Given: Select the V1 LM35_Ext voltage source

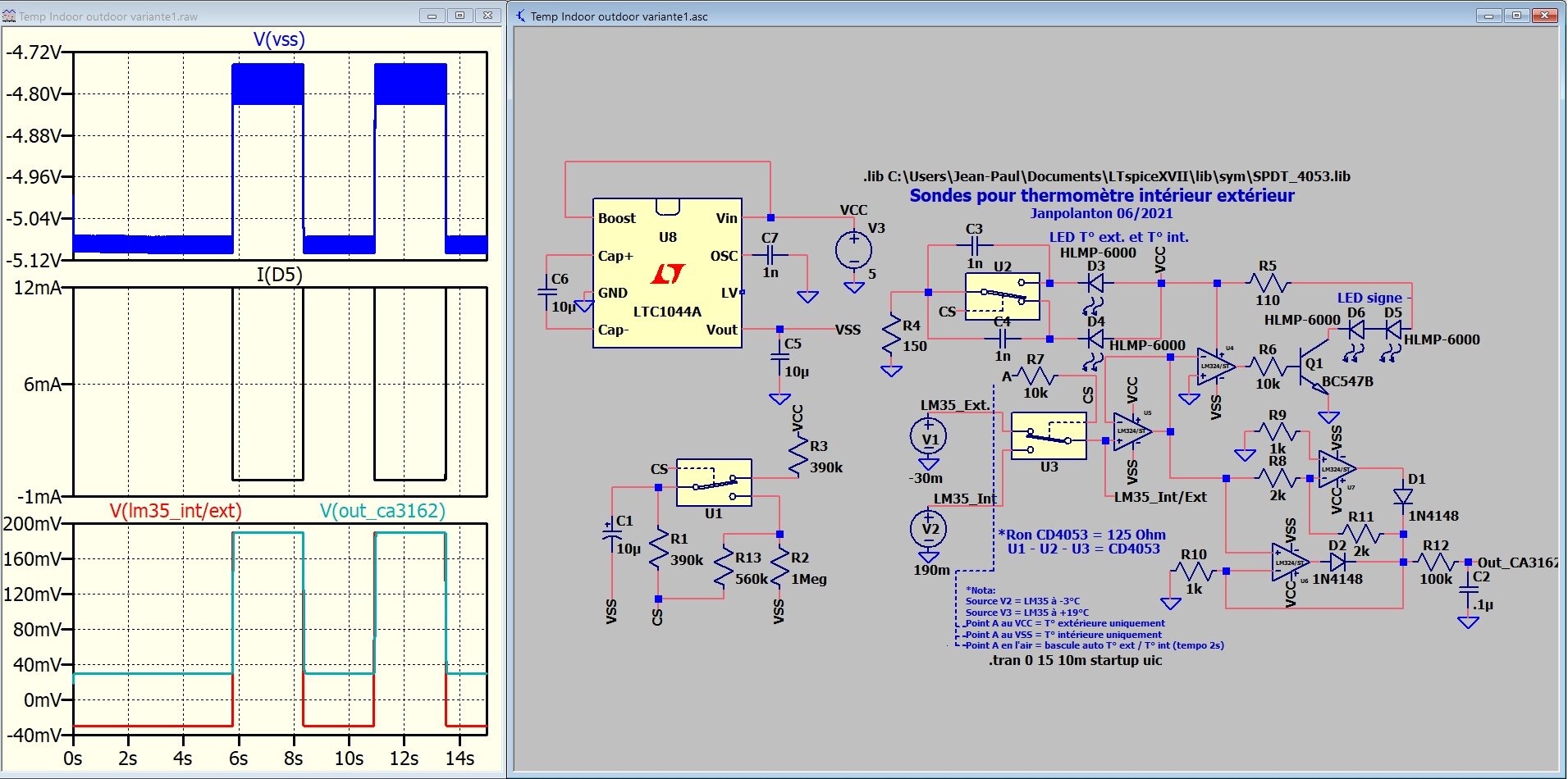Looking at the screenshot, I should 929,438.
